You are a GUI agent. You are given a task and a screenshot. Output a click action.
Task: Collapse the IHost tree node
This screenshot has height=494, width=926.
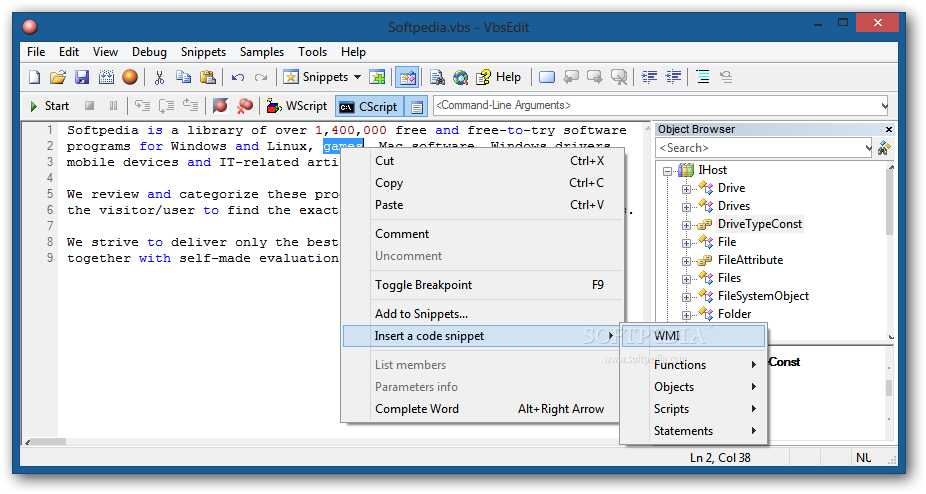[667, 171]
